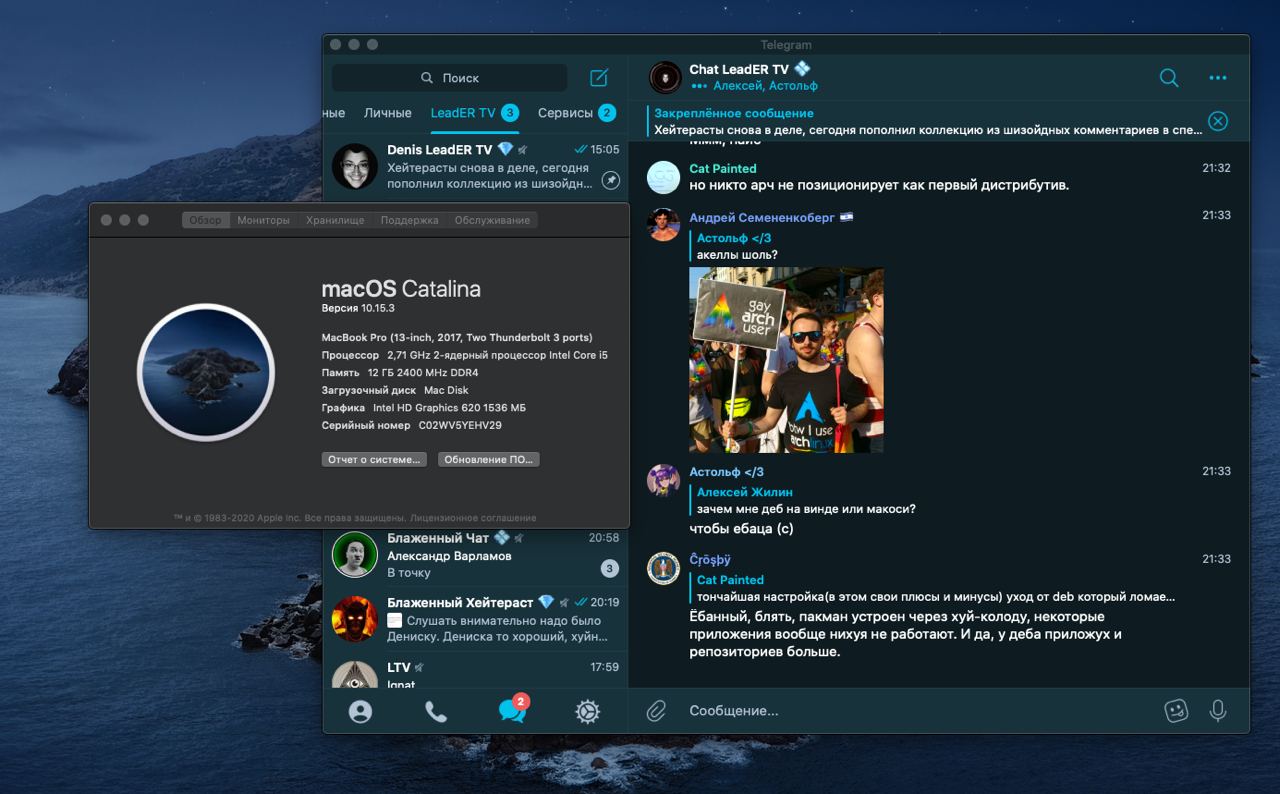This screenshot has height=794, width=1280.
Task: Open Мониторы tab in About This Mac
Action: pos(263,220)
